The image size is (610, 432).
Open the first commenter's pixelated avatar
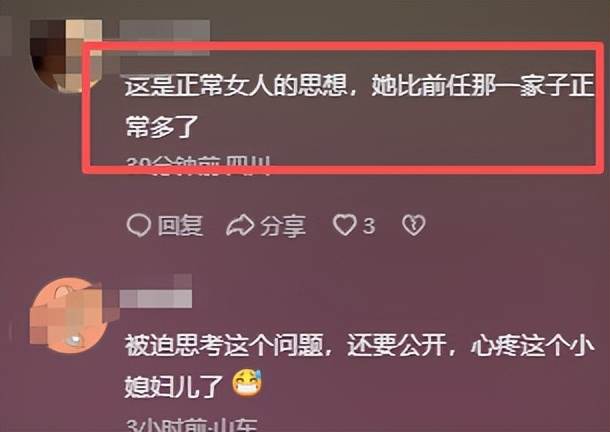[66, 55]
